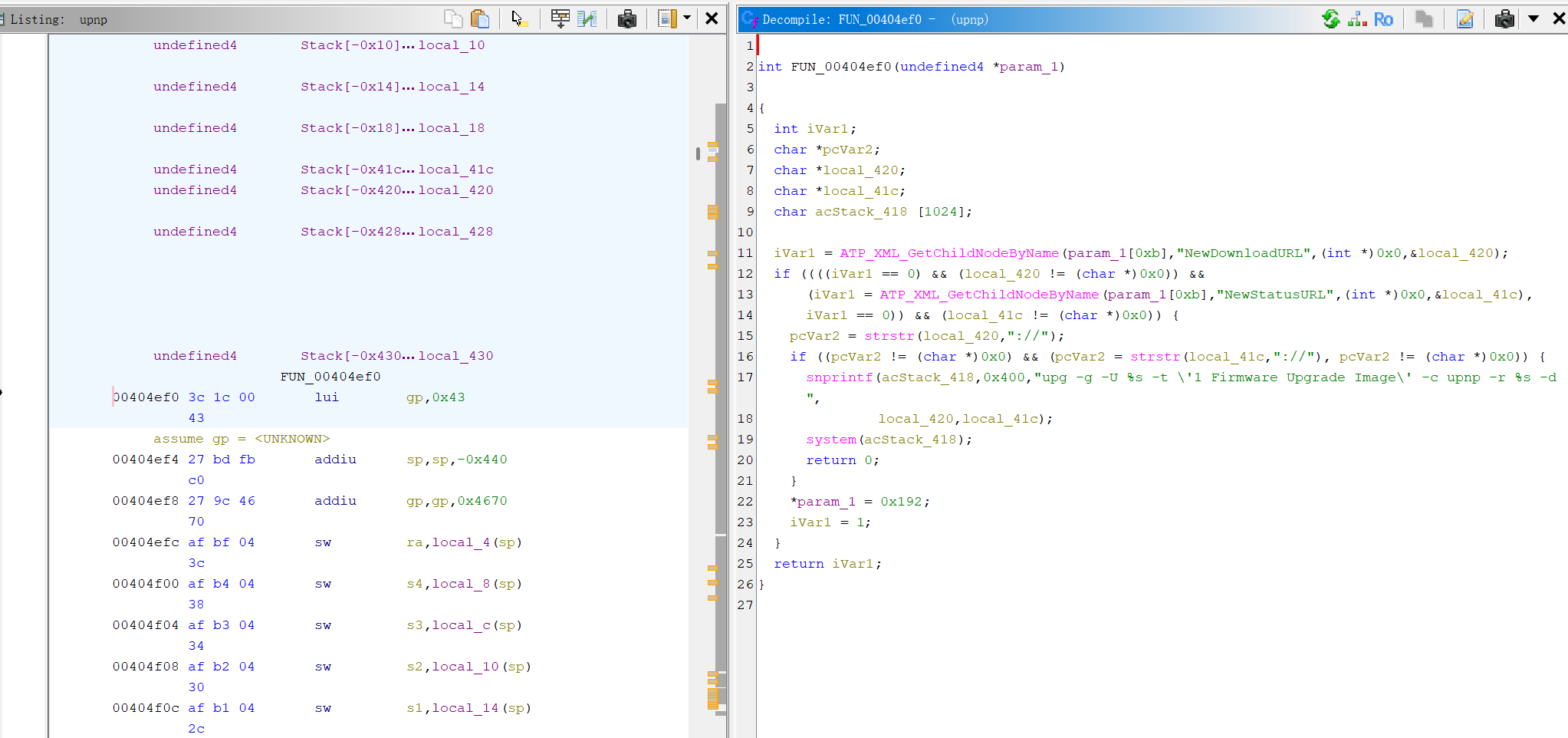
Task: Select address 00404efc
Action: point(146,542)
